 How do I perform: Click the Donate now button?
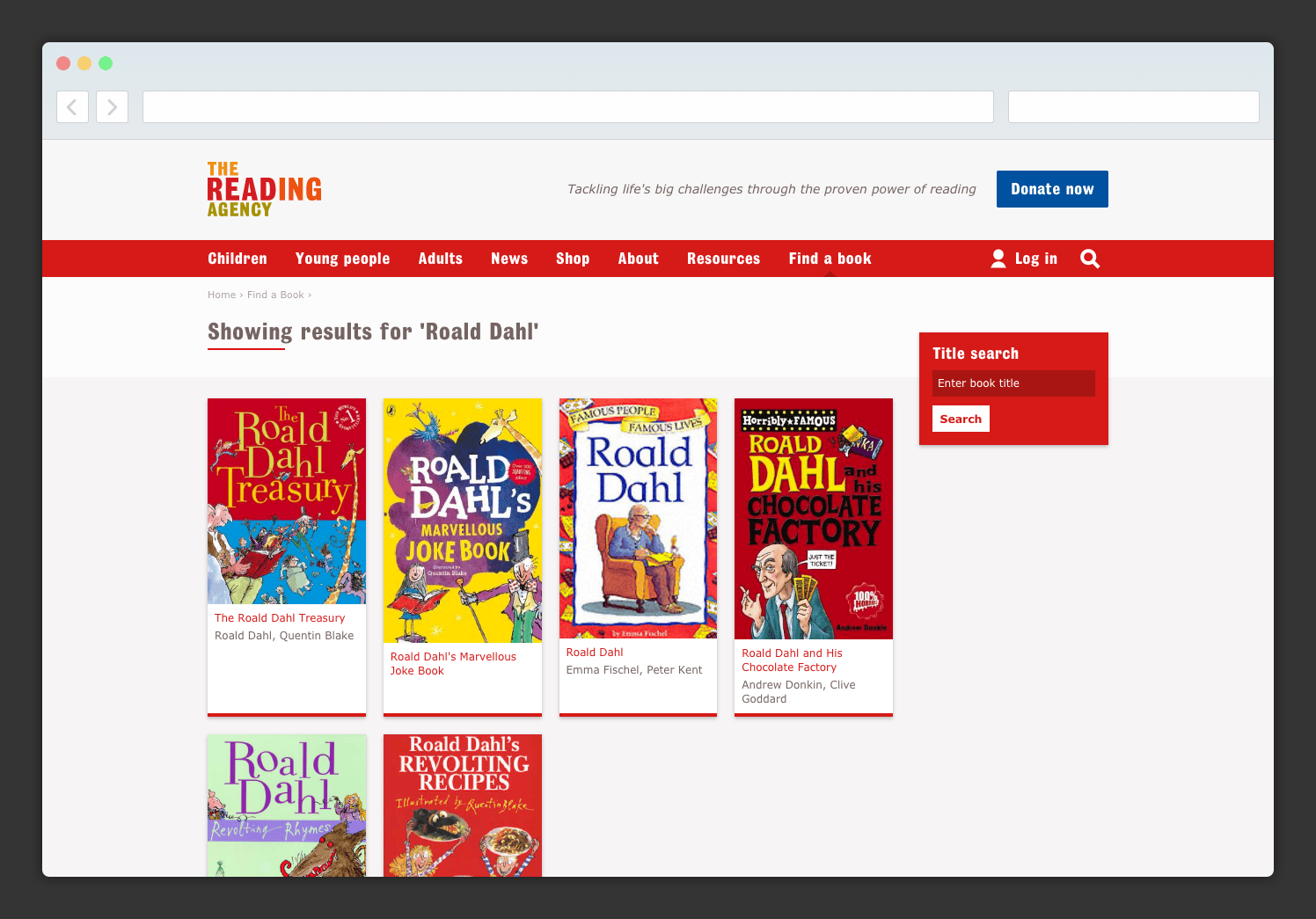pos(1052,189)
